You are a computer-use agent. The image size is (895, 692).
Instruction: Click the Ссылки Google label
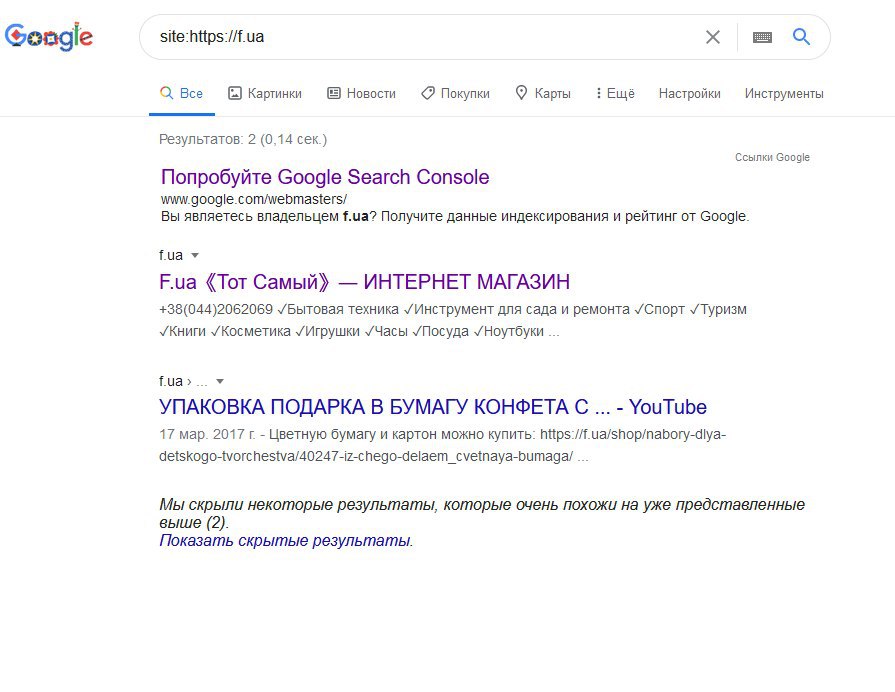point(772,157)
